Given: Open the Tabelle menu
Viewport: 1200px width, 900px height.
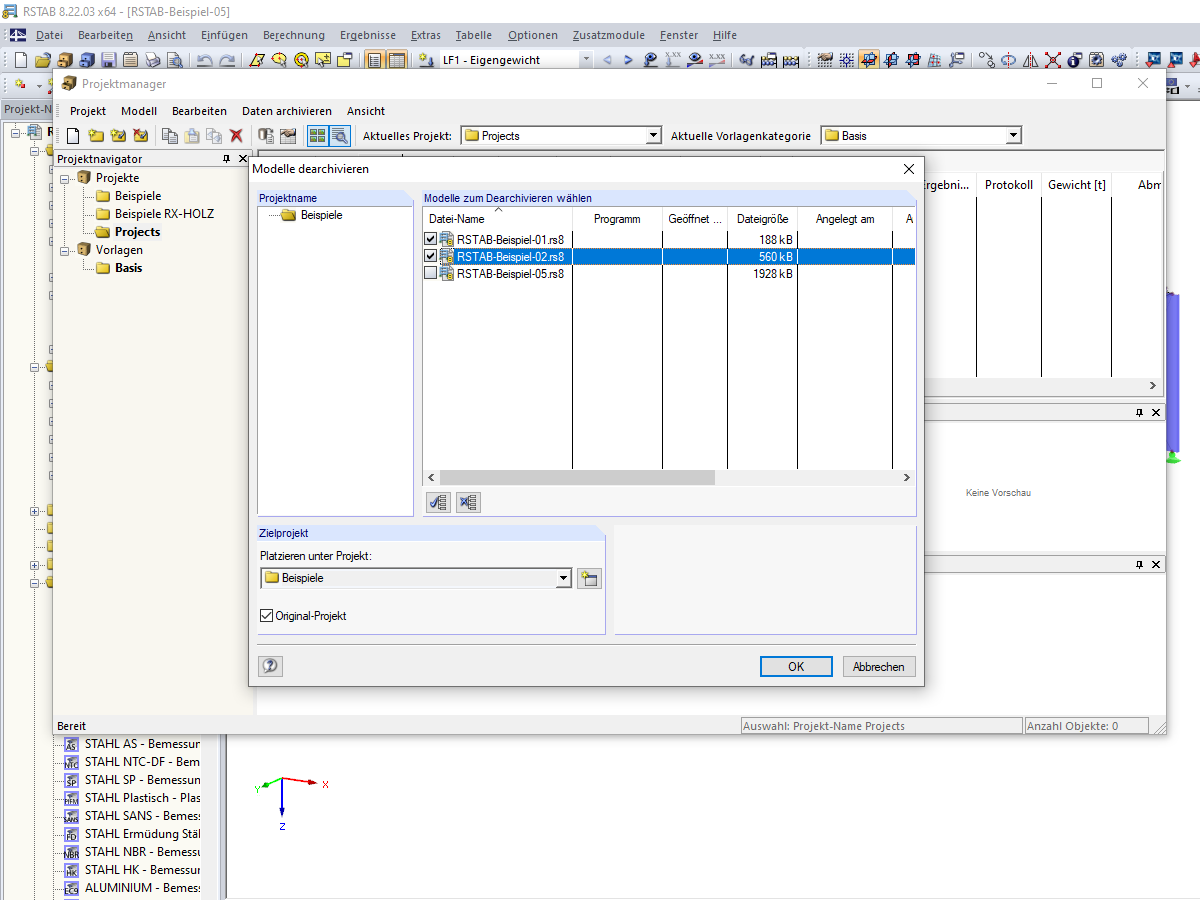Looking at the screenshot, I should pos(473,35).
